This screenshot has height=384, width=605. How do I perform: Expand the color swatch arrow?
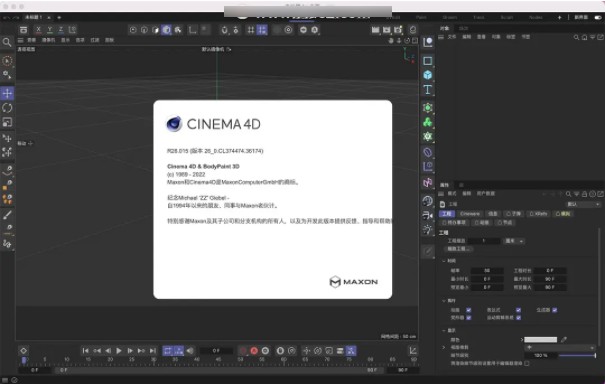tap(522, 340)
